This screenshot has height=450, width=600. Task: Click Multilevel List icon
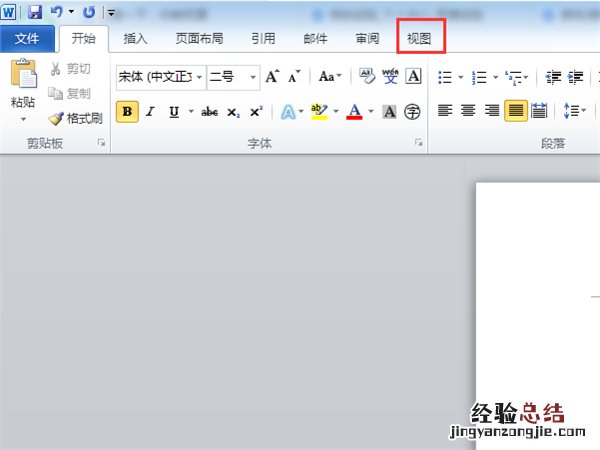516,77
